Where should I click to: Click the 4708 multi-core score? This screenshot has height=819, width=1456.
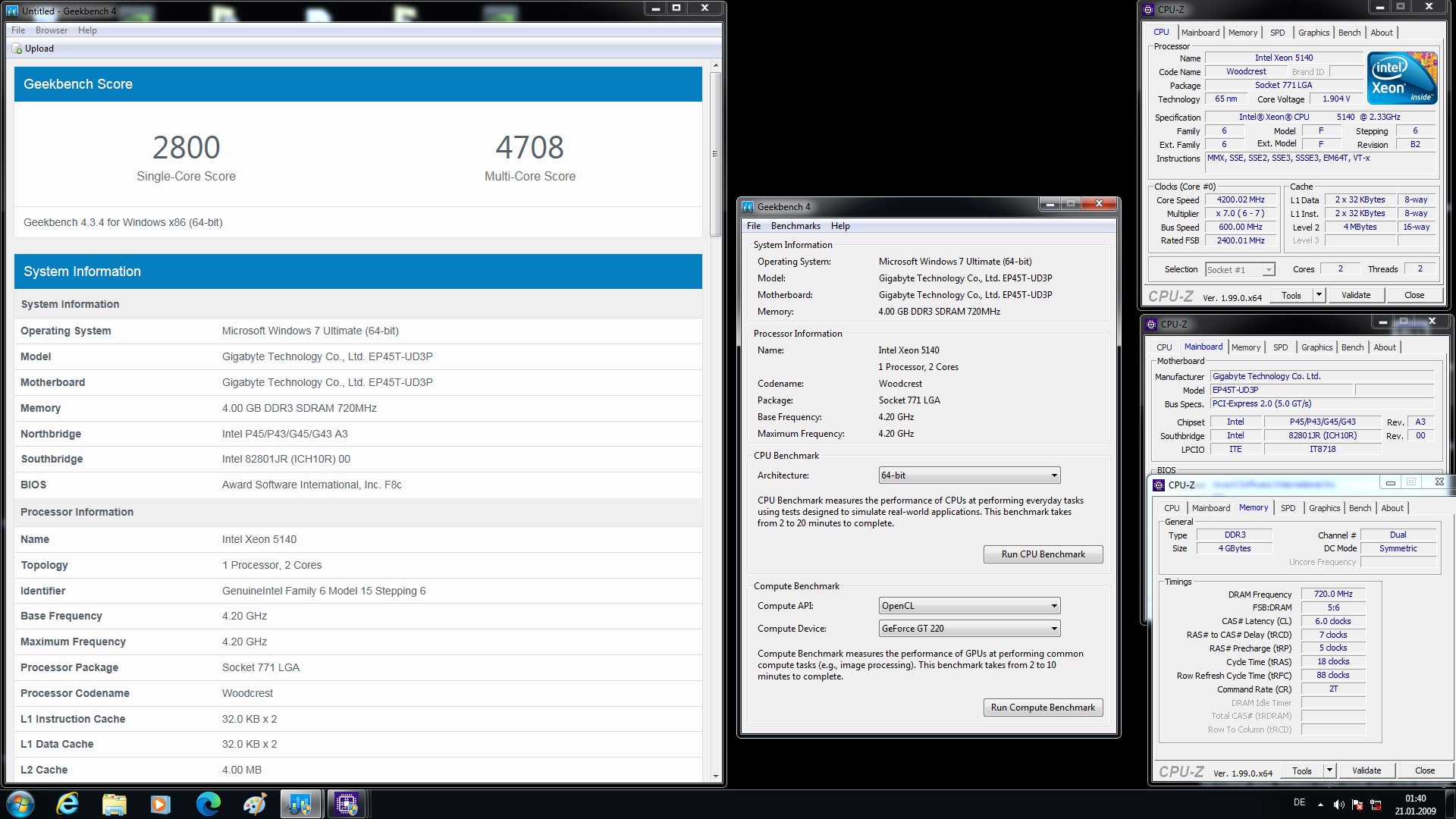tap(530, 147)
